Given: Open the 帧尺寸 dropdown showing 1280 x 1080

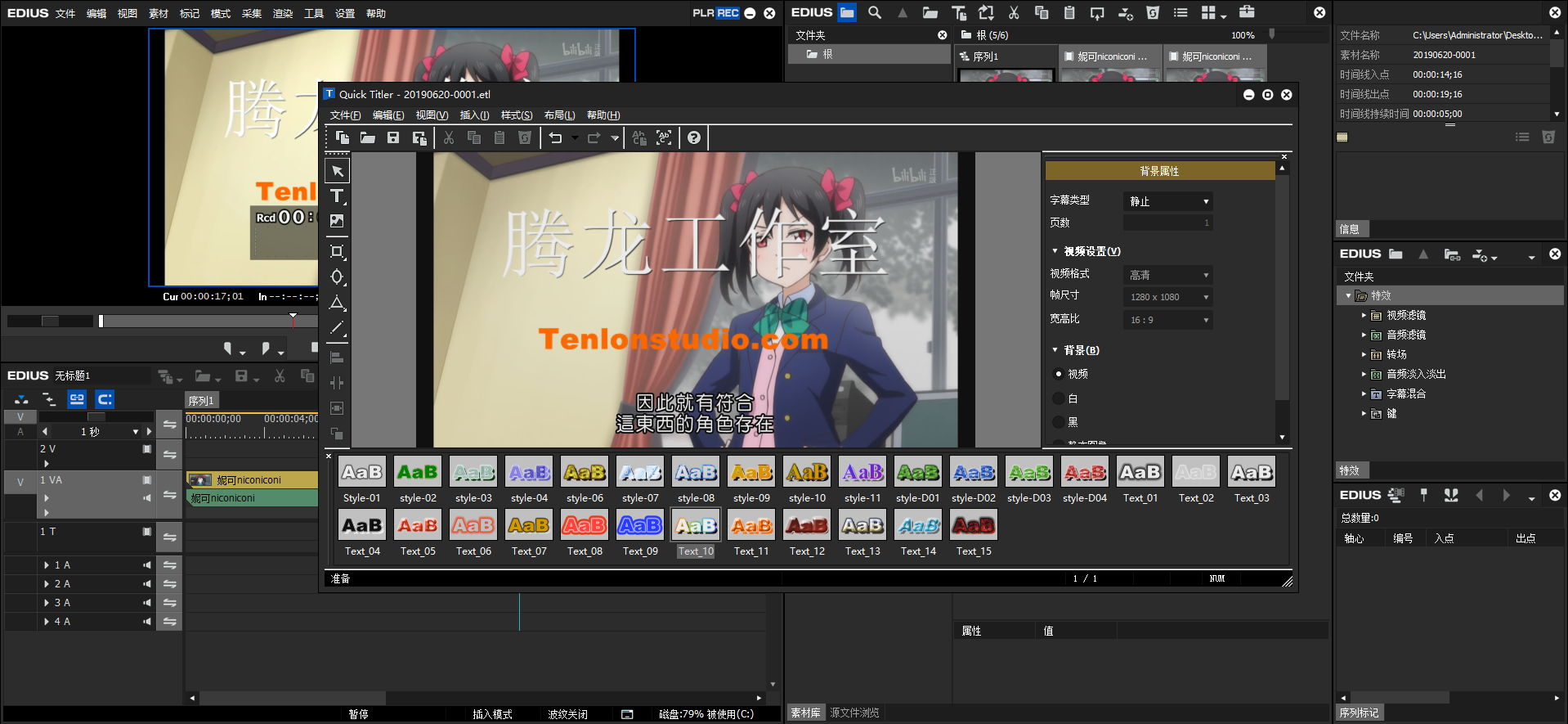Looking at the screenshot, I should (x=1168, y=297).
